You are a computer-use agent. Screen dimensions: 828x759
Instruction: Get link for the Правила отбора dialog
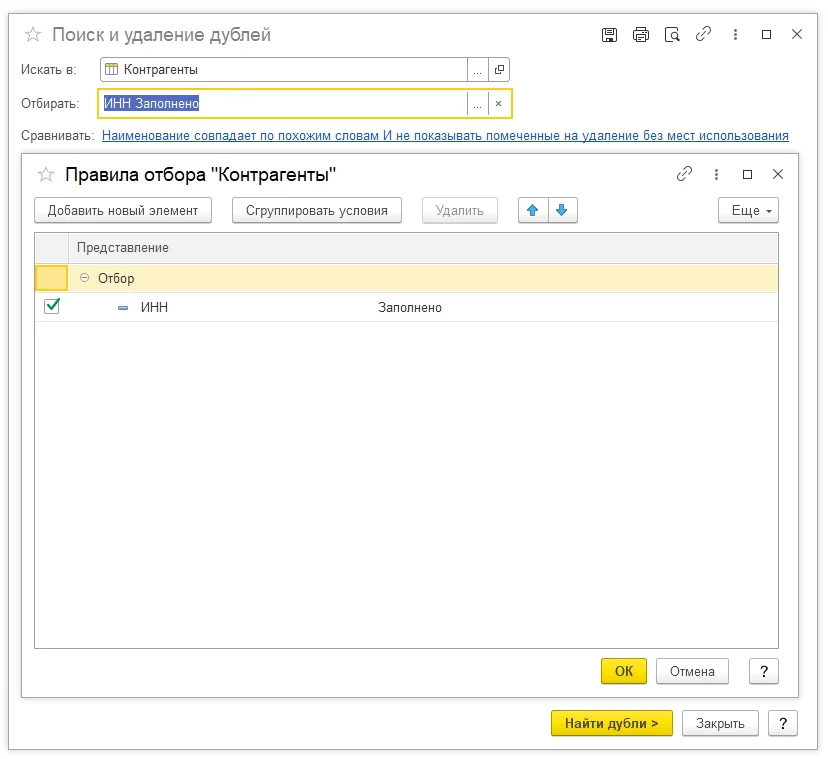684,174
